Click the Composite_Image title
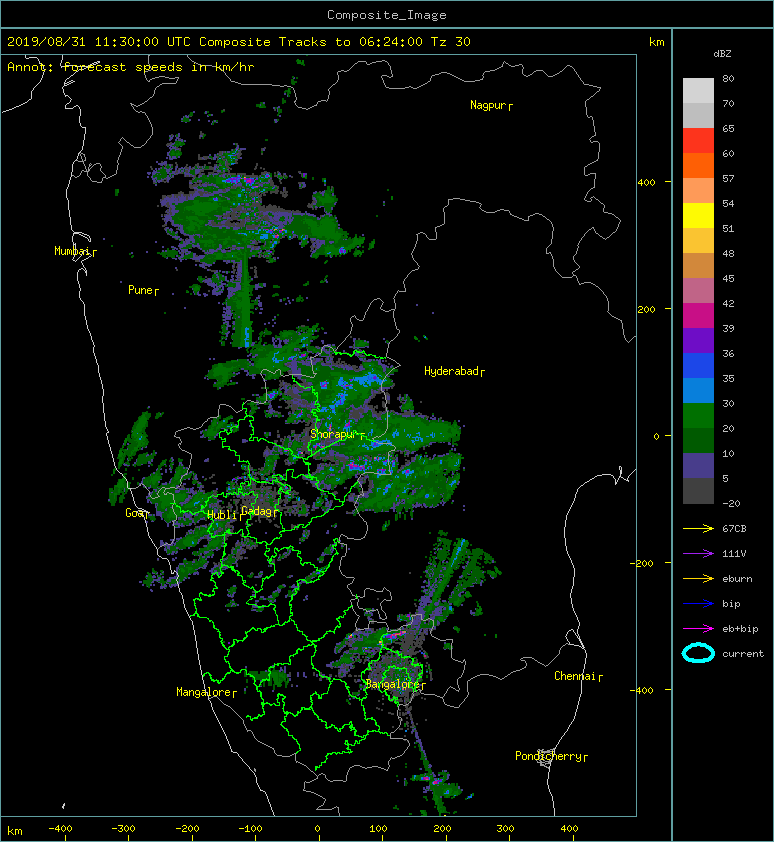 (x=387, y=15)
